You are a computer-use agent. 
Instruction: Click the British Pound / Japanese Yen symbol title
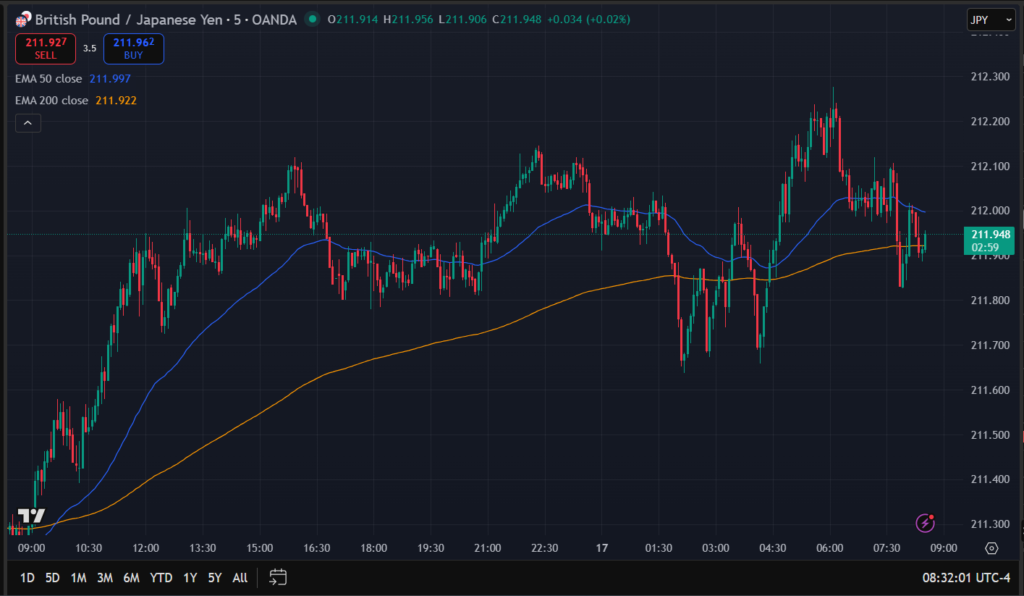click(x=129, y=20)
